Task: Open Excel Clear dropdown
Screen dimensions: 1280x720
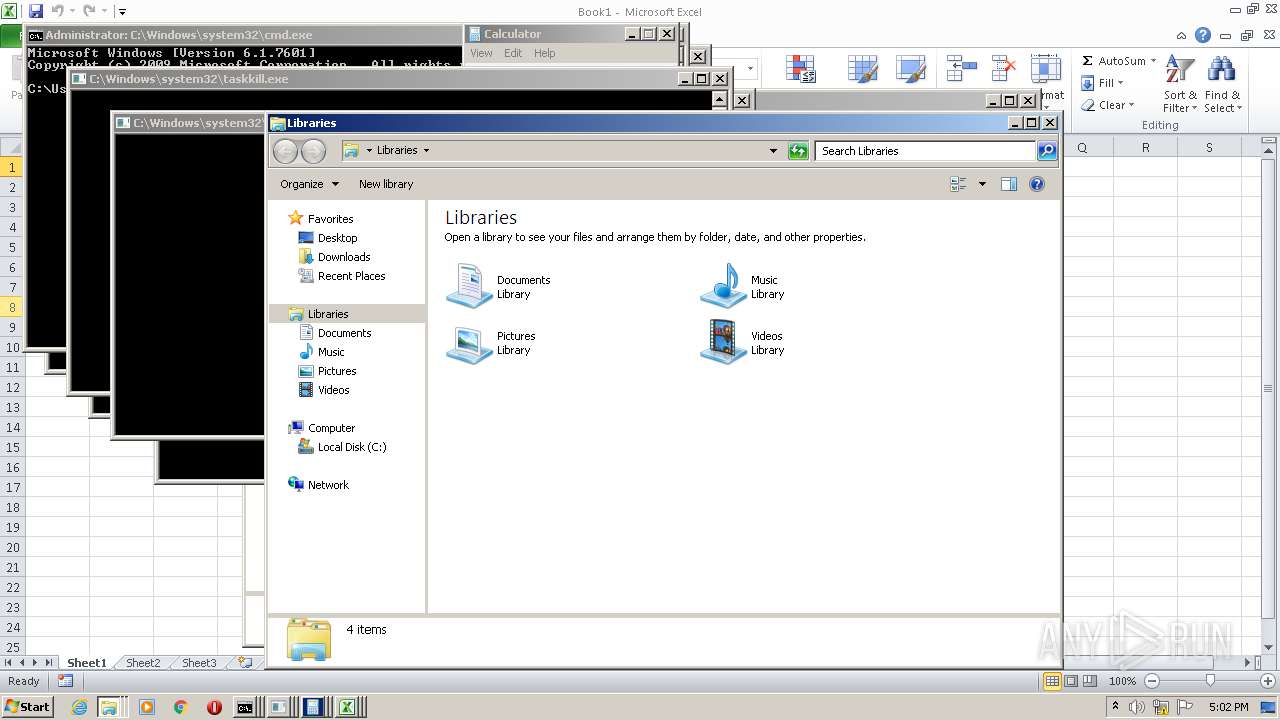Action: click(1107, 105)
